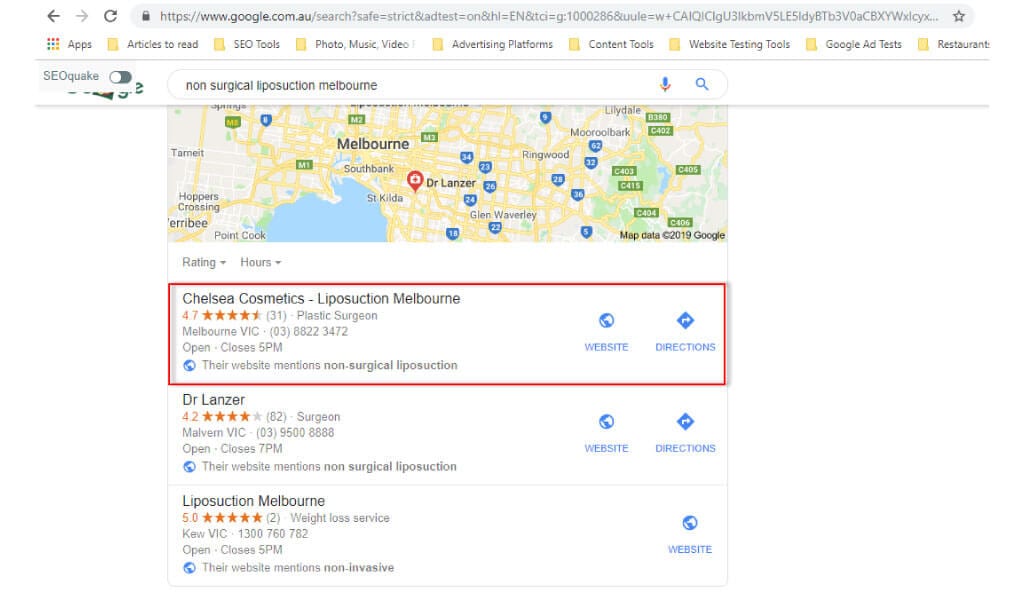Viewport: 1024px width, 600px height.
Task: Open SEO Tools bookmark folder
Action: (247, 44)
